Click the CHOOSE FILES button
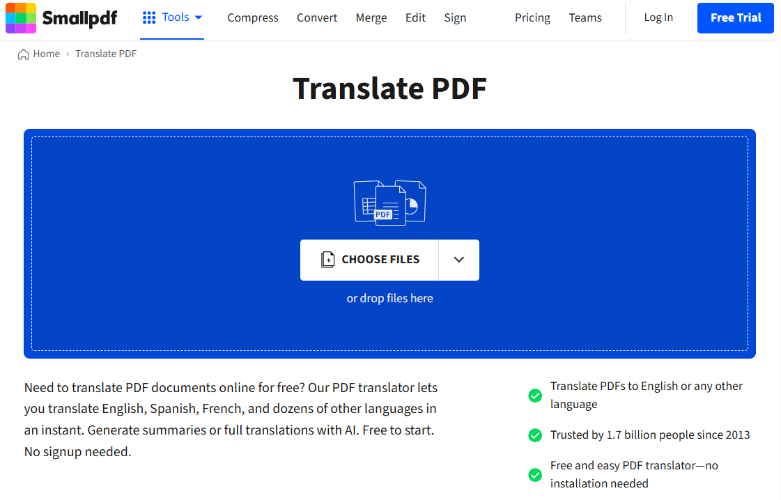The image size is (781, 500). pyautogui.click(x=369, y=260)
